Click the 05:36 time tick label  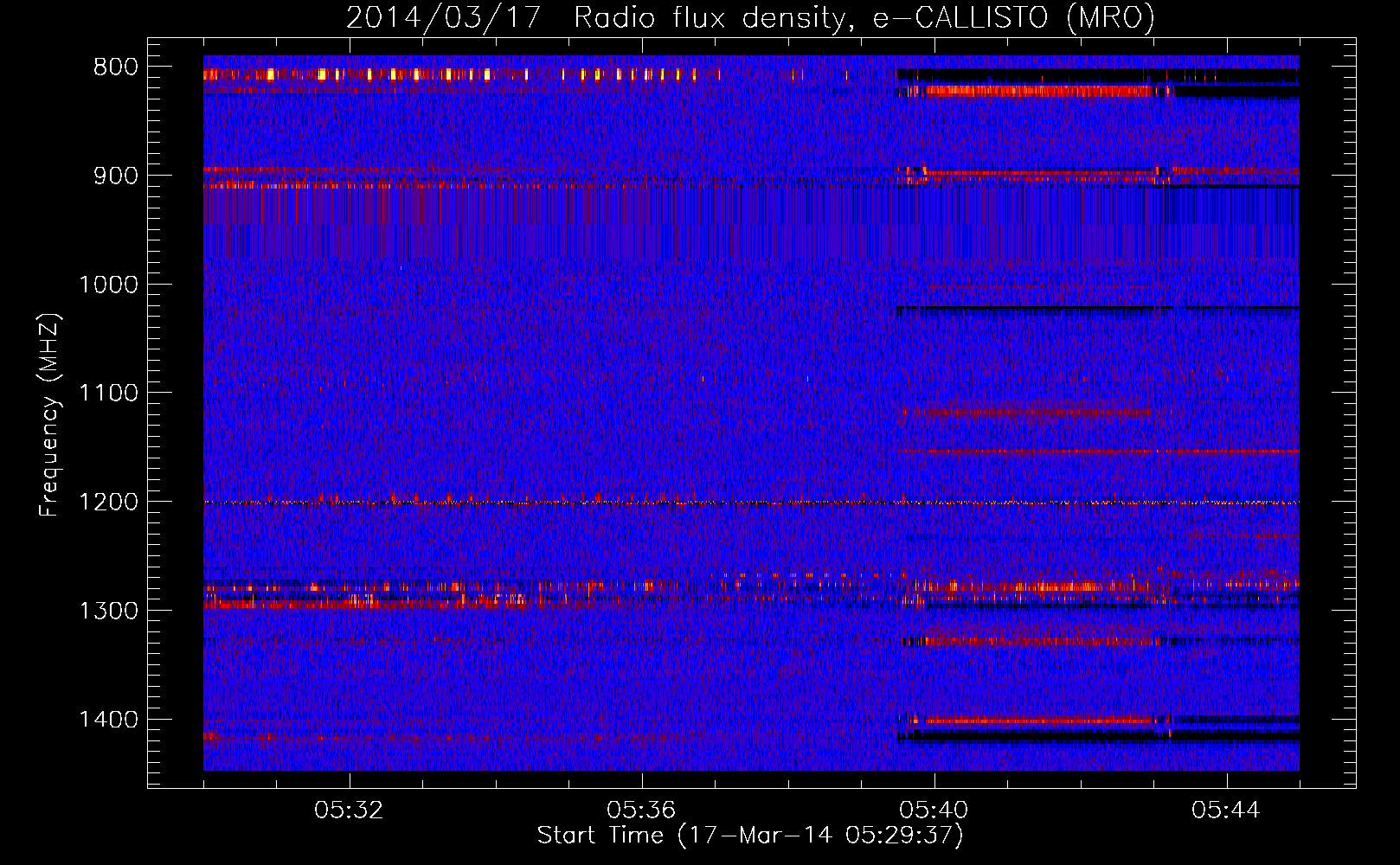(641, 811)
